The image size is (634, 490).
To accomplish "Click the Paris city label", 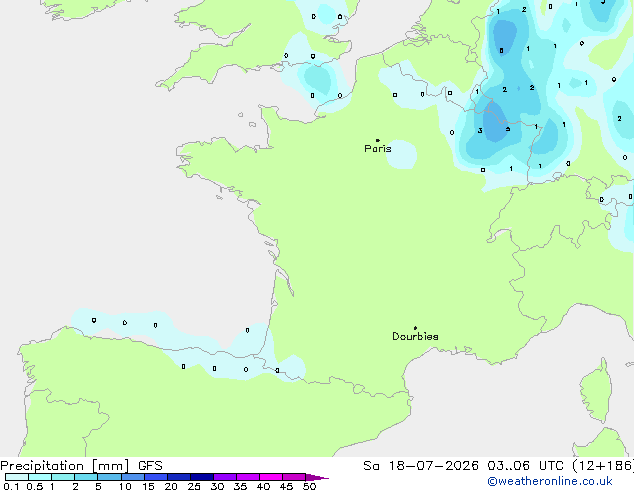I will click(x=378, y=149).
